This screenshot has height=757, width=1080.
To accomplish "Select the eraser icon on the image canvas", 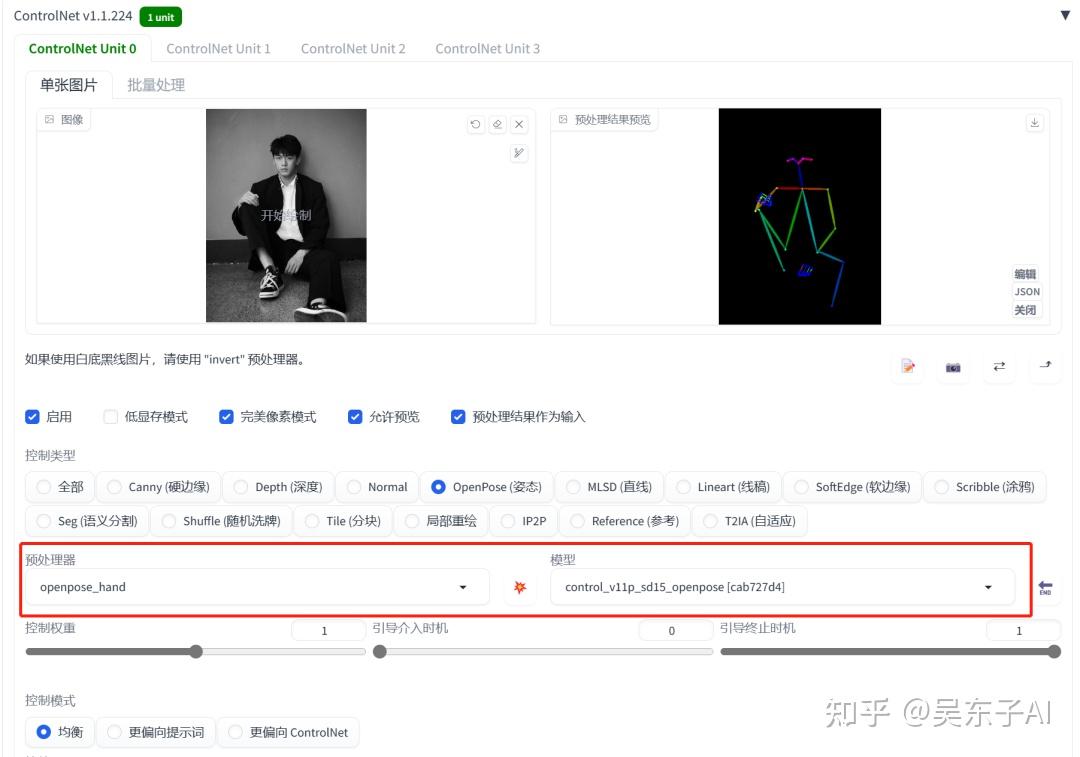I will (497, 124).
